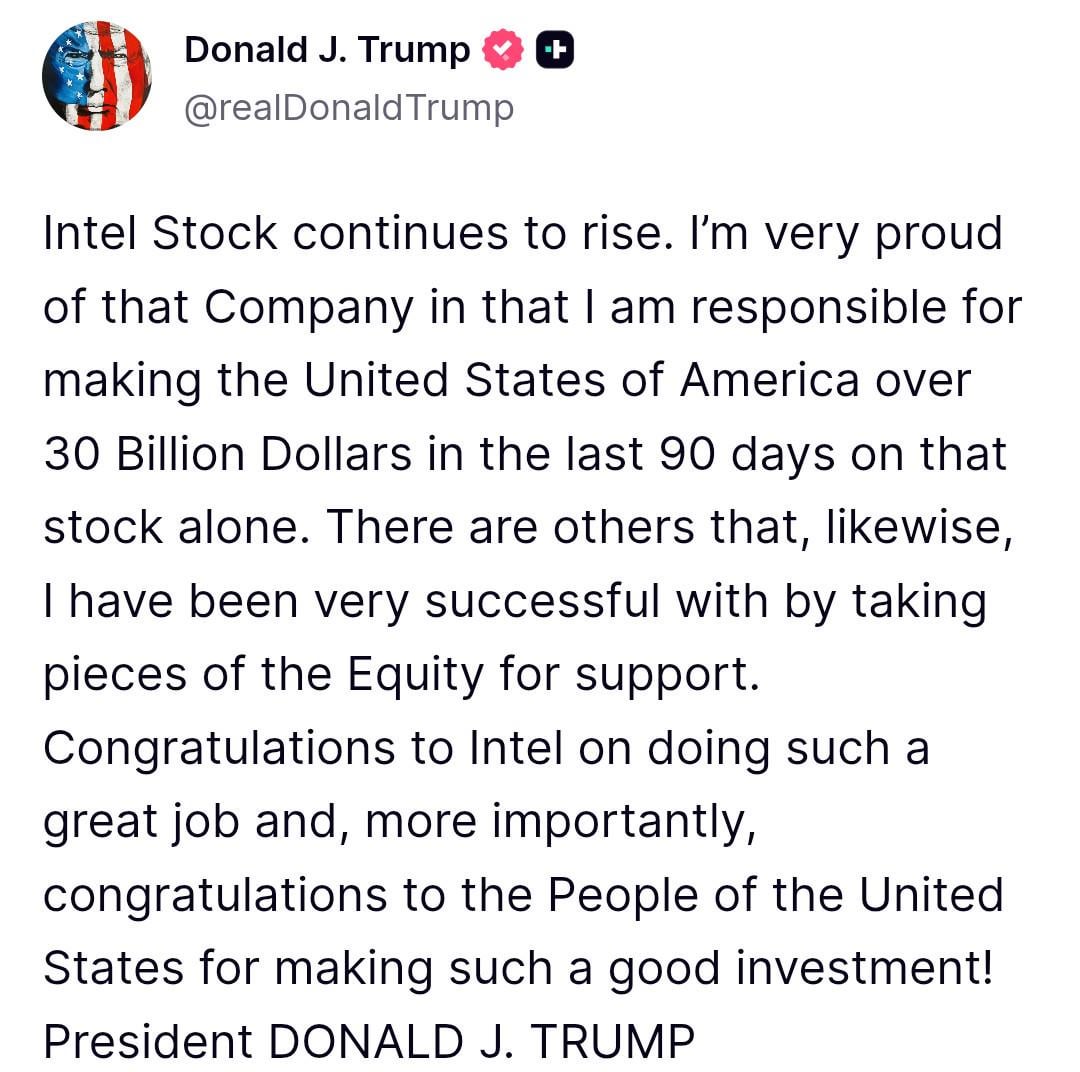Open Donald J. Trump display name
The width and height of the screenshot is (1080, 1072).
(326, 50)
